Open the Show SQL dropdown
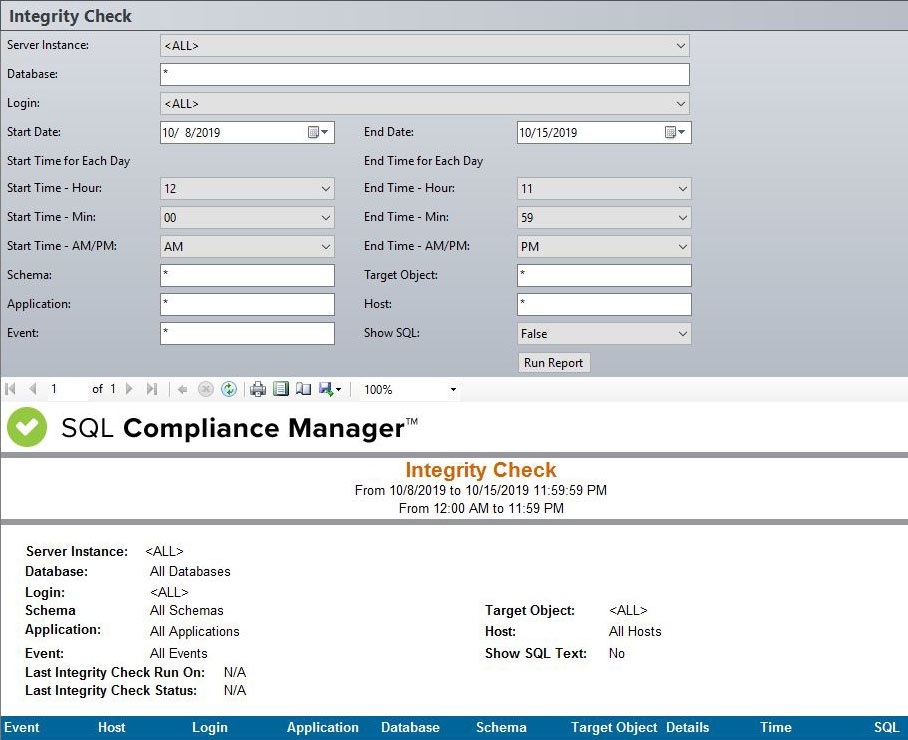Image resolution: width=908 pixels, height=740 pixels. point(682,334)
